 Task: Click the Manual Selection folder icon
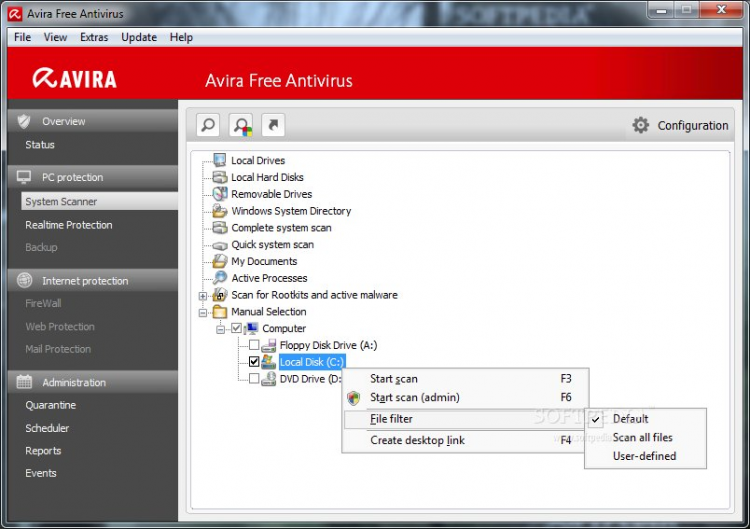[220, 311]
